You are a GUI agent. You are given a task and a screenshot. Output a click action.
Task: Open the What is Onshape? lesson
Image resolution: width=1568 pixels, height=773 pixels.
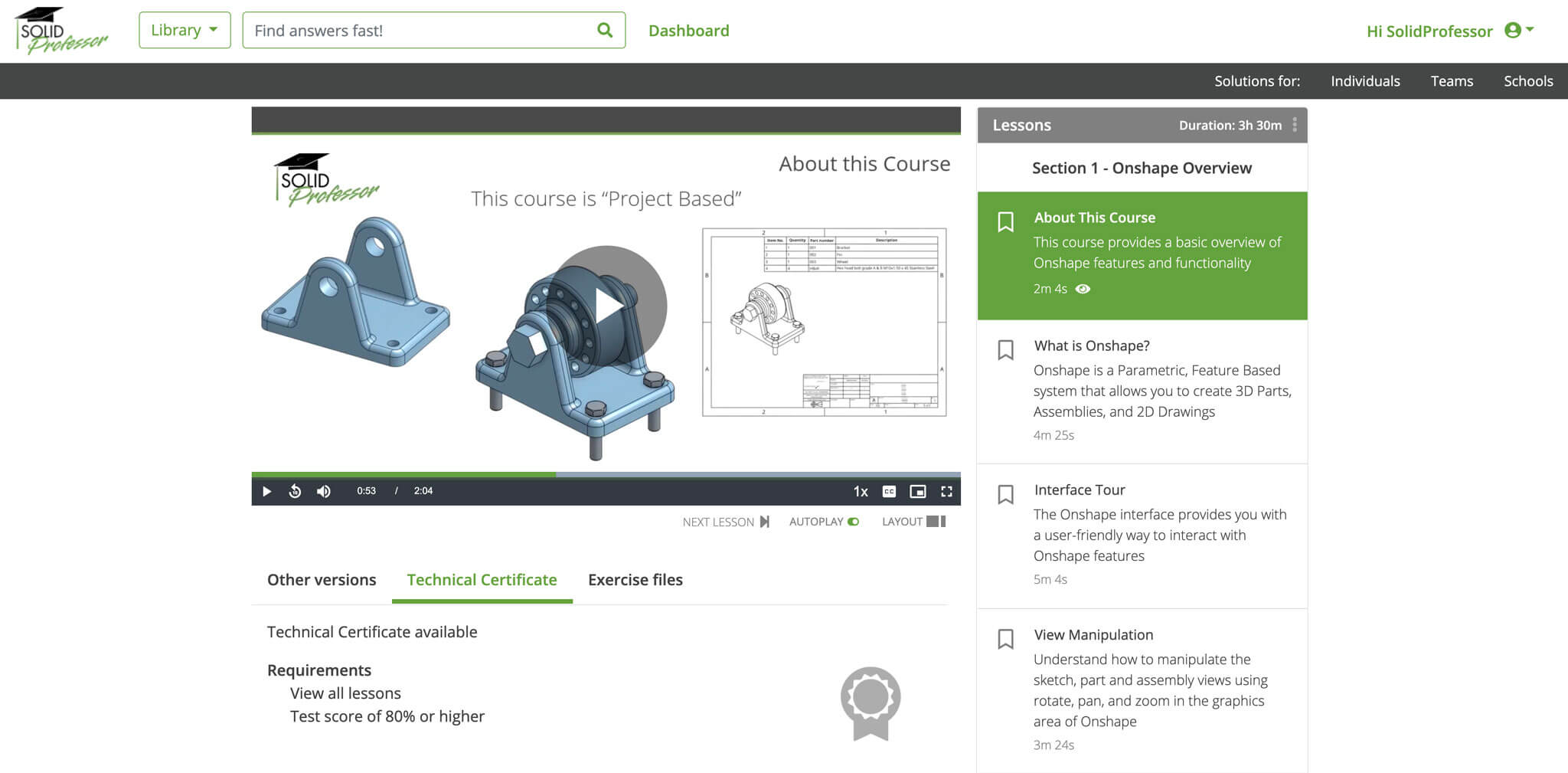pos(1142,391)
